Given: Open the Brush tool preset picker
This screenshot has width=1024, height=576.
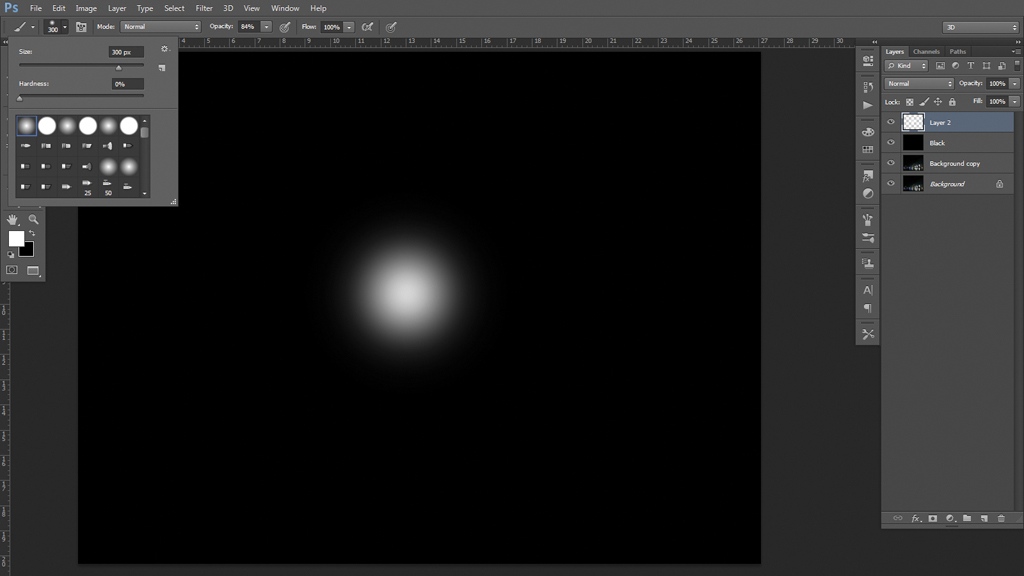Looking at the screenshot, I should tap(24, 27).
